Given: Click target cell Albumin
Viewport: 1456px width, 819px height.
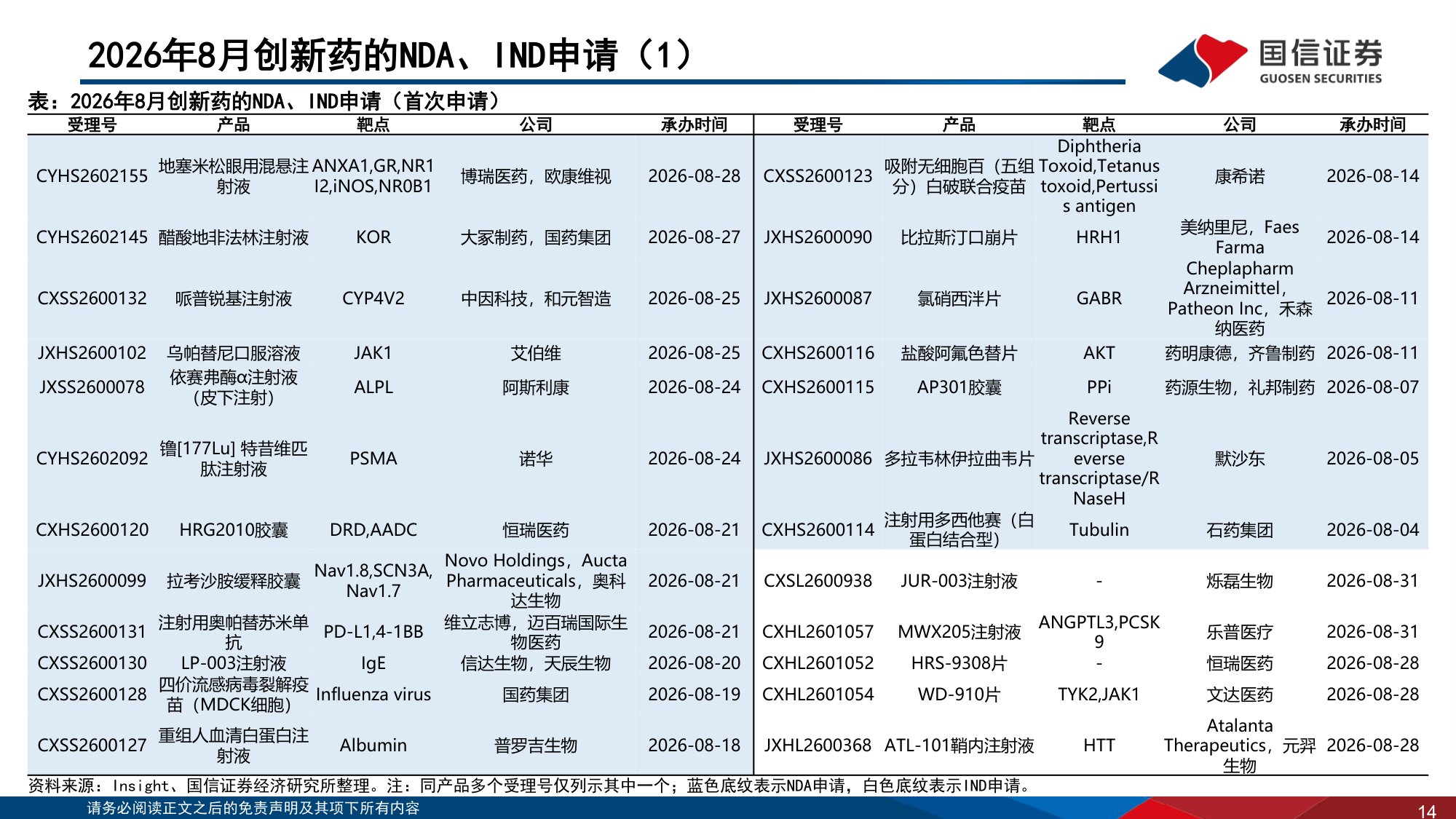Looking at the screenshot, I should (373, 745).
